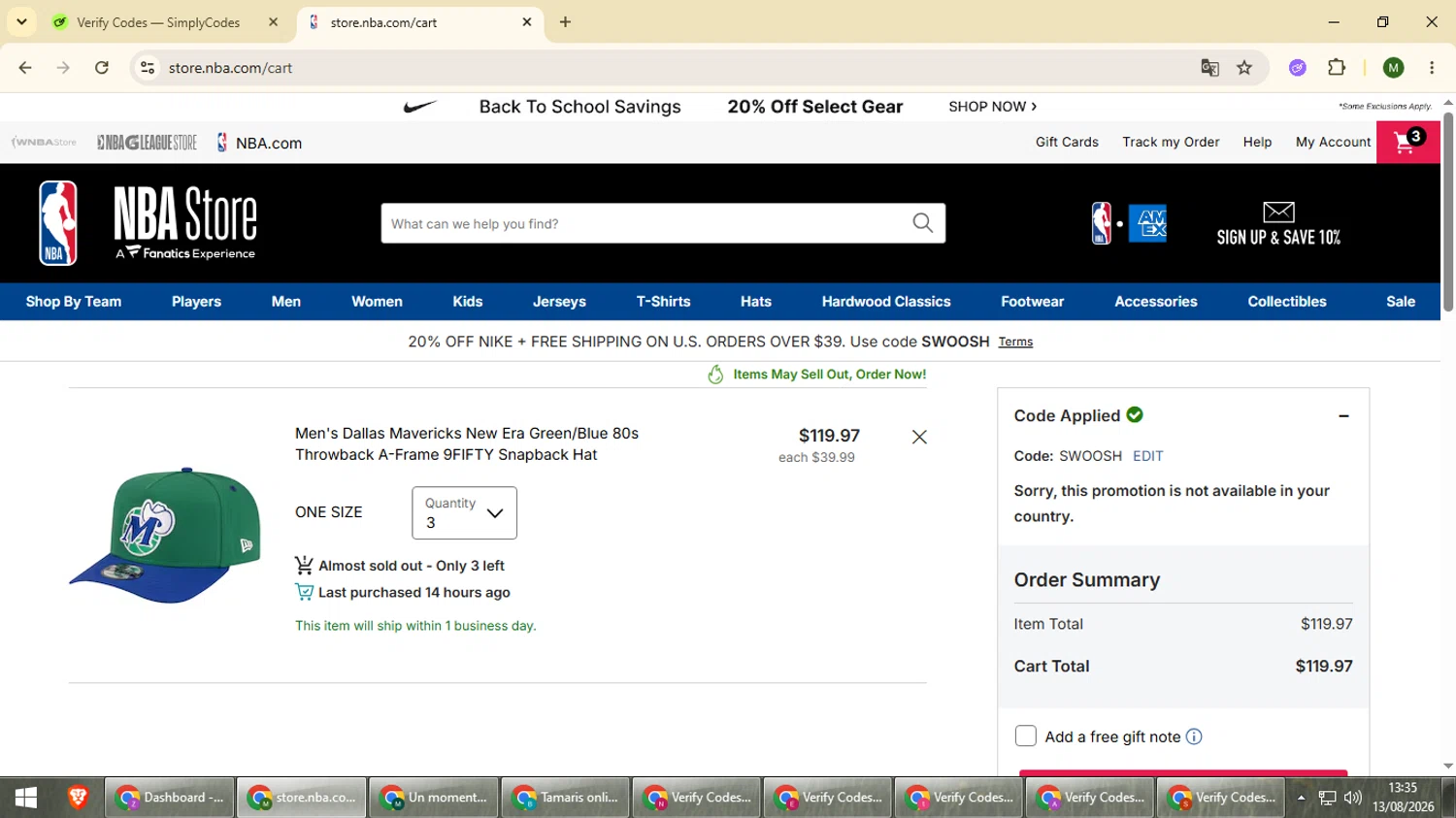Open the Kids menu

(468, 302)
